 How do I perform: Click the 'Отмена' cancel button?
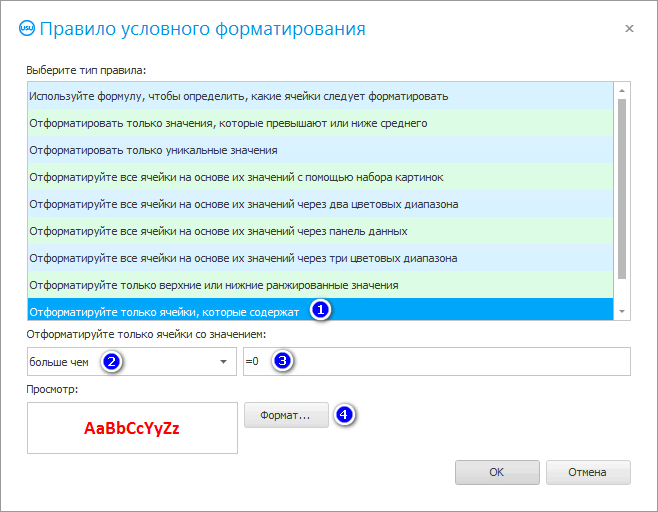[x=588, y=473]
